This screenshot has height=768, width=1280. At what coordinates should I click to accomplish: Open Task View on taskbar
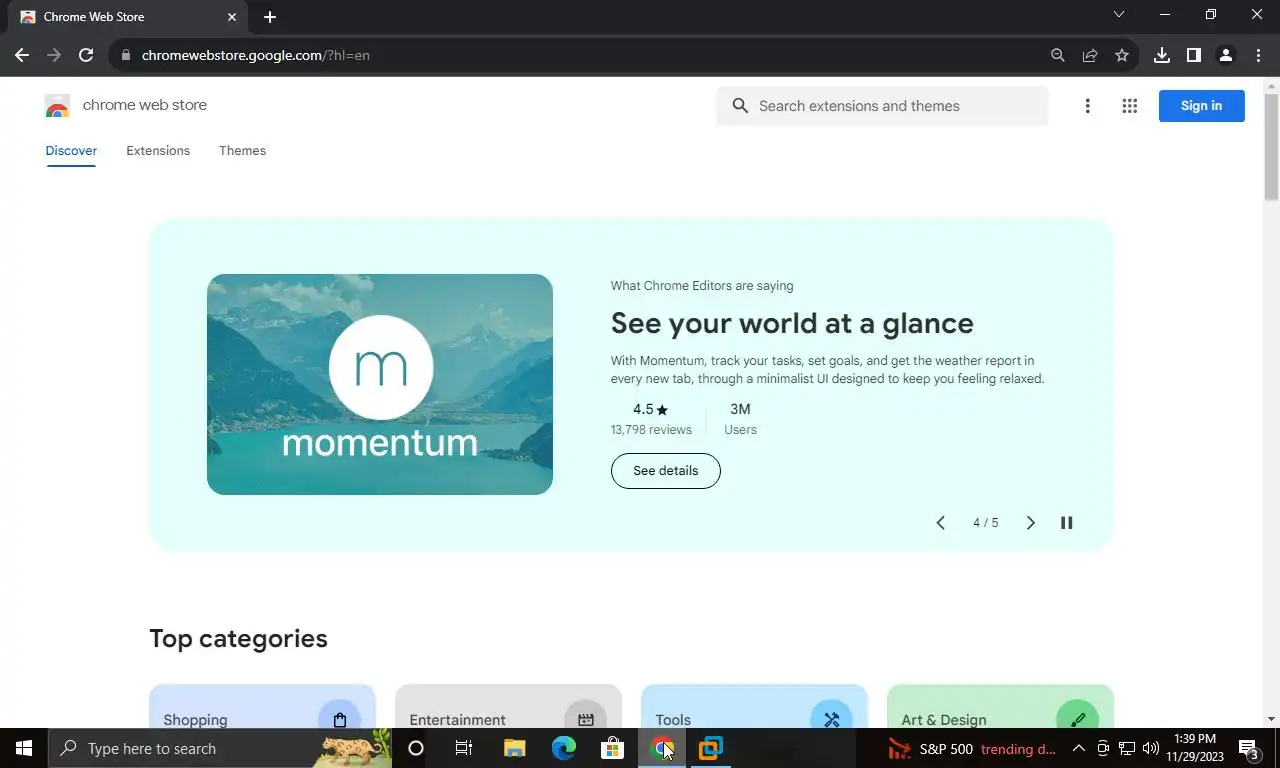click(x=464, y=748)
